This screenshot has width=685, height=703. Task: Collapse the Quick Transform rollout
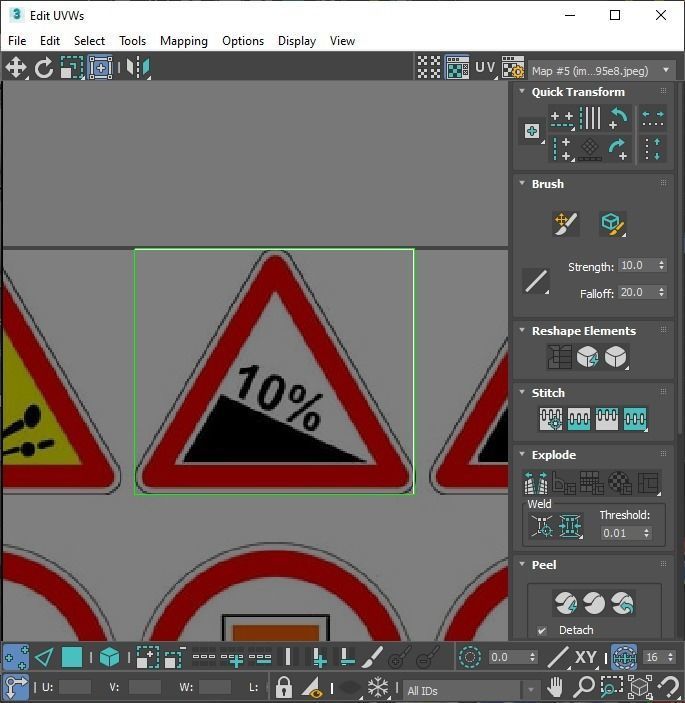522,91
